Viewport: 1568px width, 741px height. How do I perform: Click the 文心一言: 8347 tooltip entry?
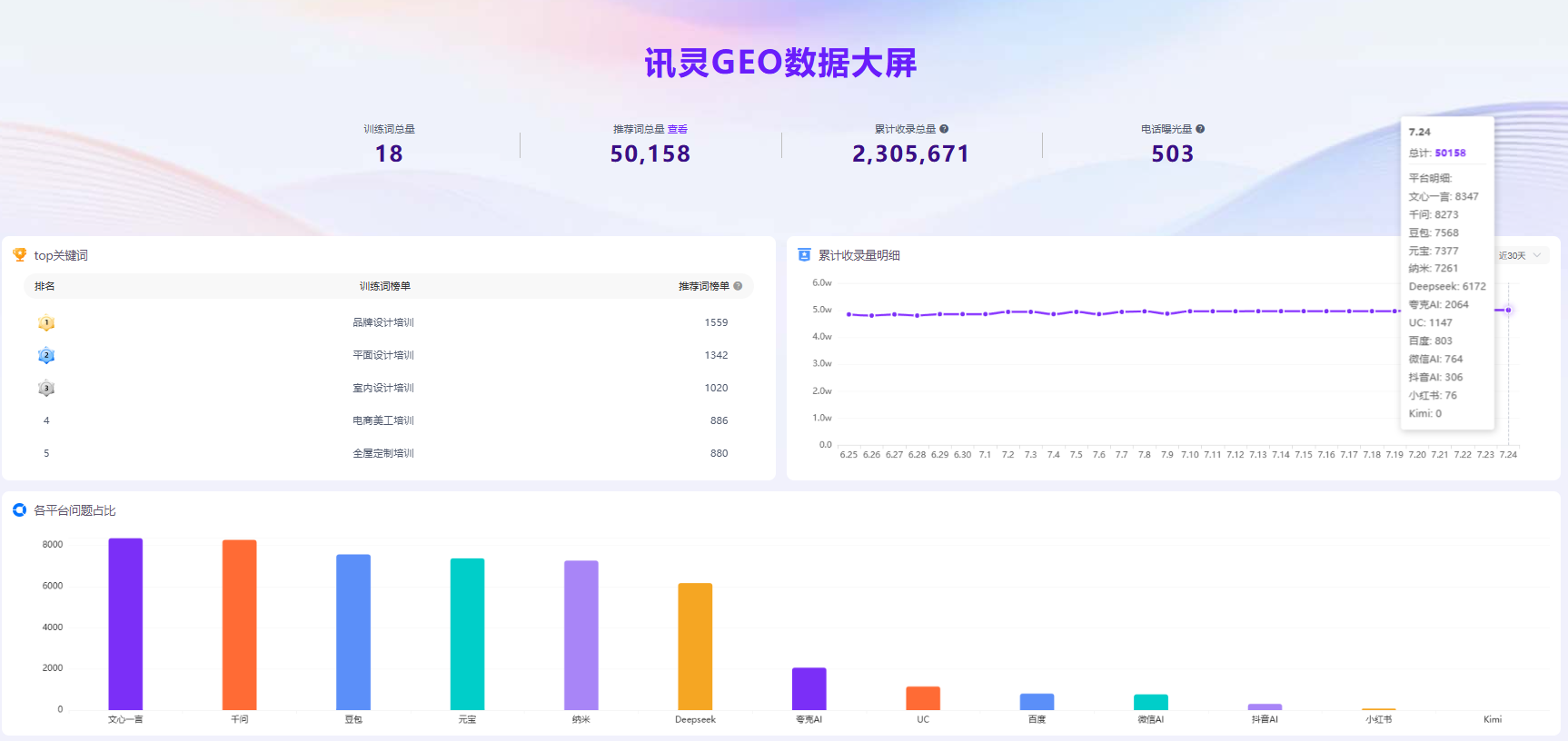pyautogui.click(x=1444, y=196)
